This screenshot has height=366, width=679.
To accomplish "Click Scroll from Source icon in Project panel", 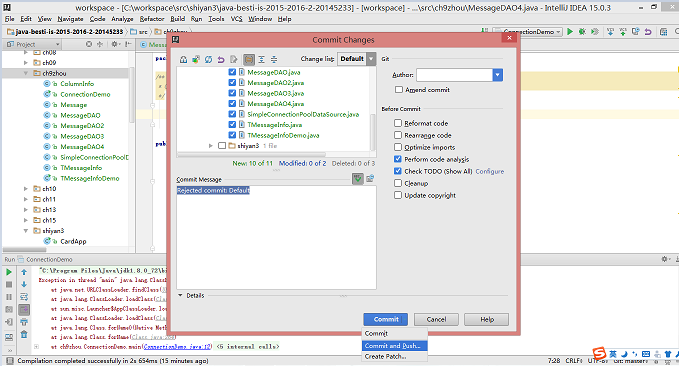I will pyautogui.click(x=89, y=44).
